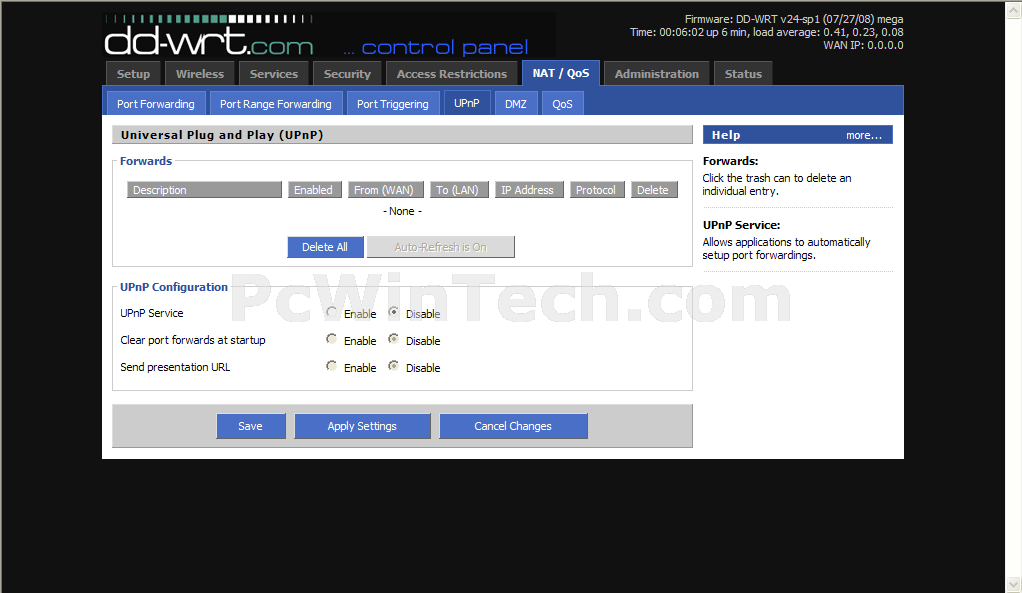Screen dimensions: 1022x593
Task: Open the Access Restrictions tab
Action: [x=452, y=74]
